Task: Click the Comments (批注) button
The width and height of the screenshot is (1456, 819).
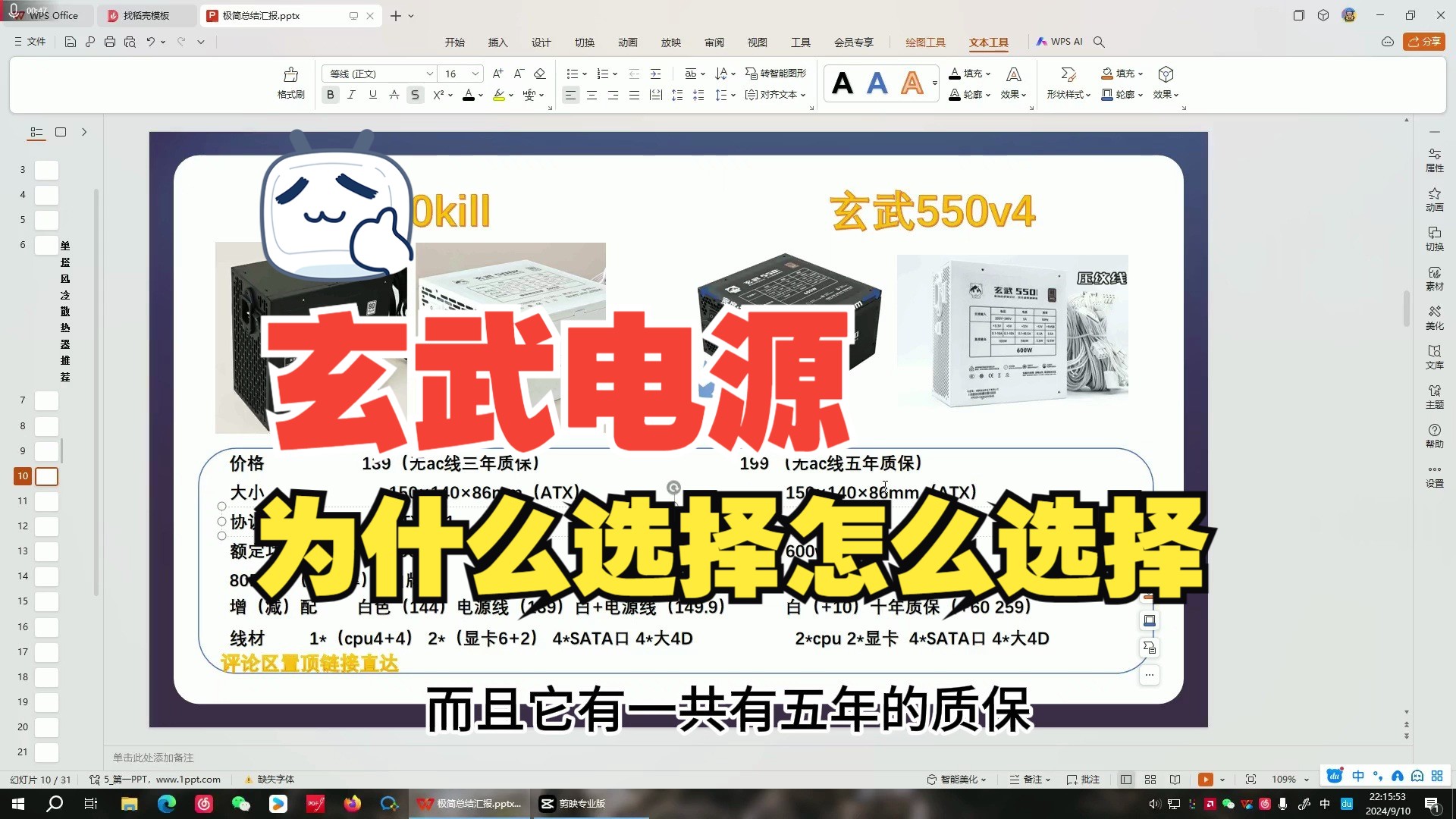Action: point(1083,780)
